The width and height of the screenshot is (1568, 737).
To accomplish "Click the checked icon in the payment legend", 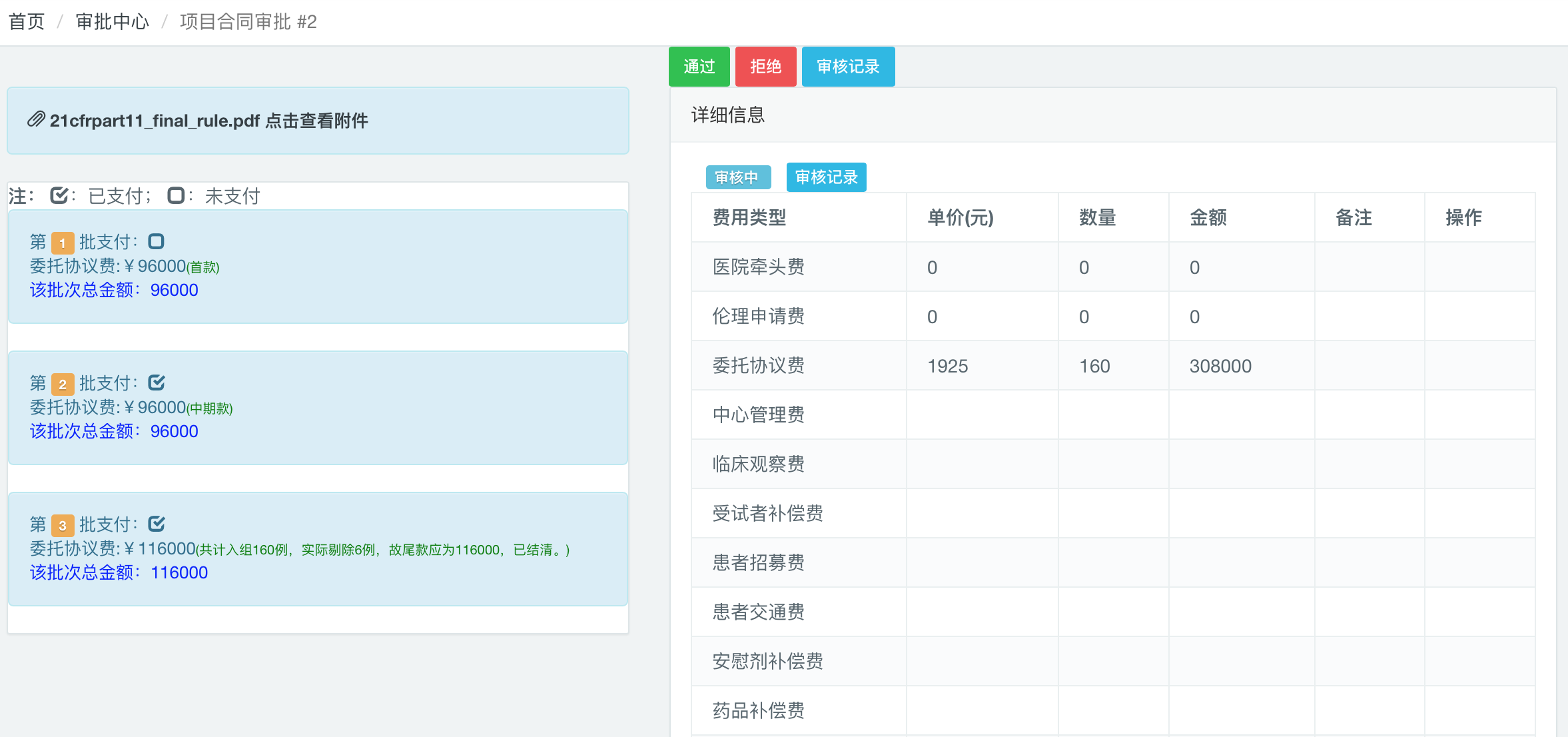I will click(x=59, y=195).
